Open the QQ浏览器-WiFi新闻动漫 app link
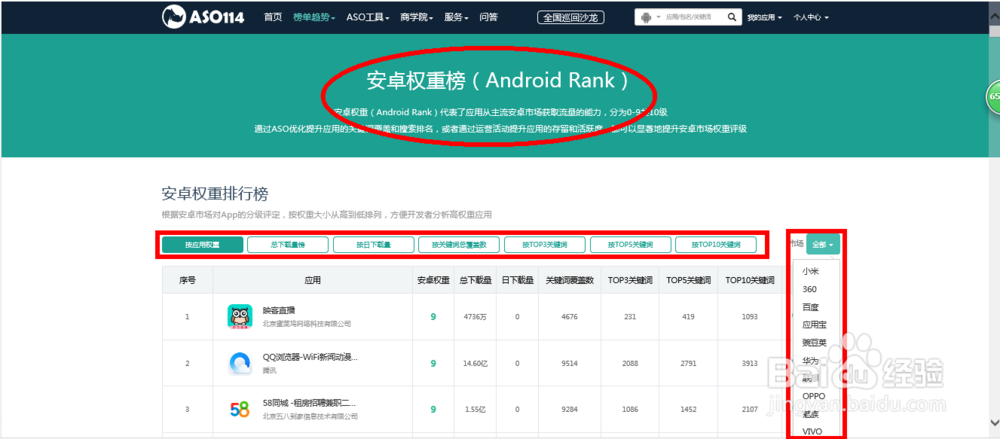This screenshot has height=439, width=1000. click(310, 357)
